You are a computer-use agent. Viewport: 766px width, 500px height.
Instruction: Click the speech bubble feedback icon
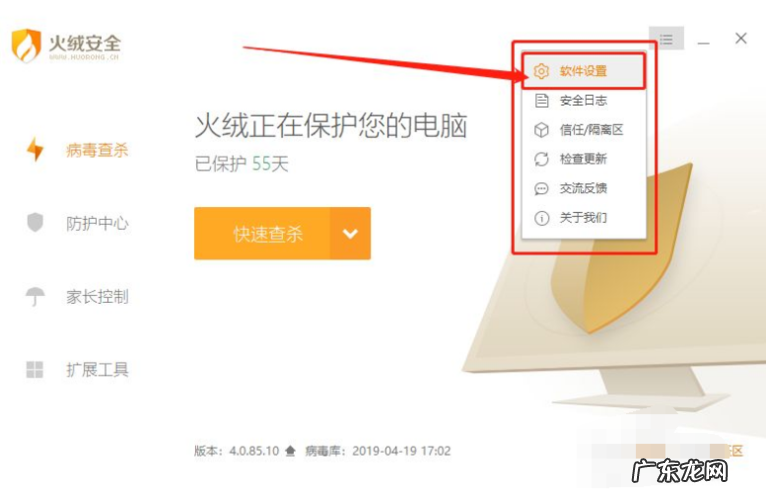(x=541, y=188)
